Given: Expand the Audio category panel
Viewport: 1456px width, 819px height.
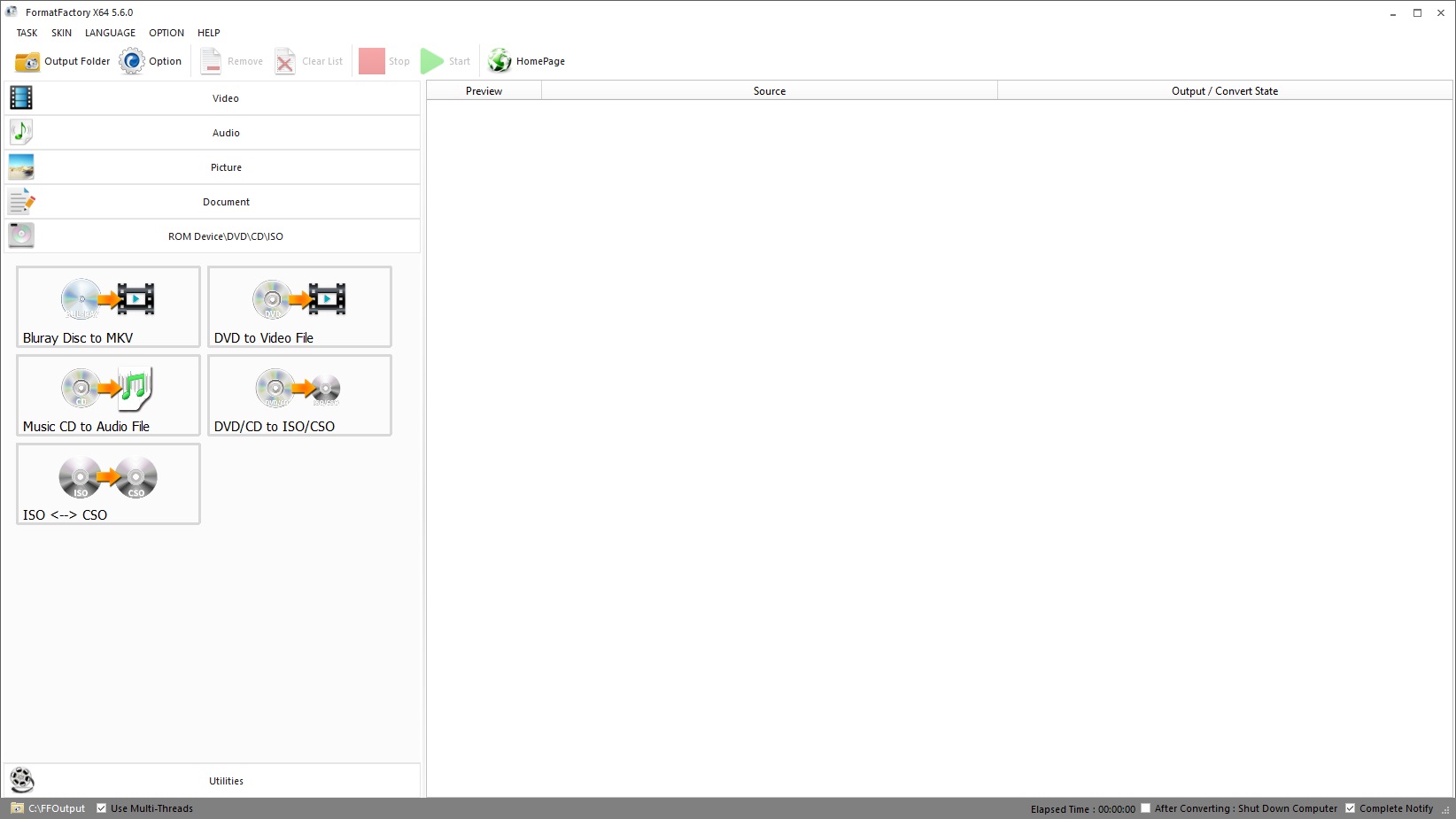Looking at the screenshot, I should (x=213, y=133).
